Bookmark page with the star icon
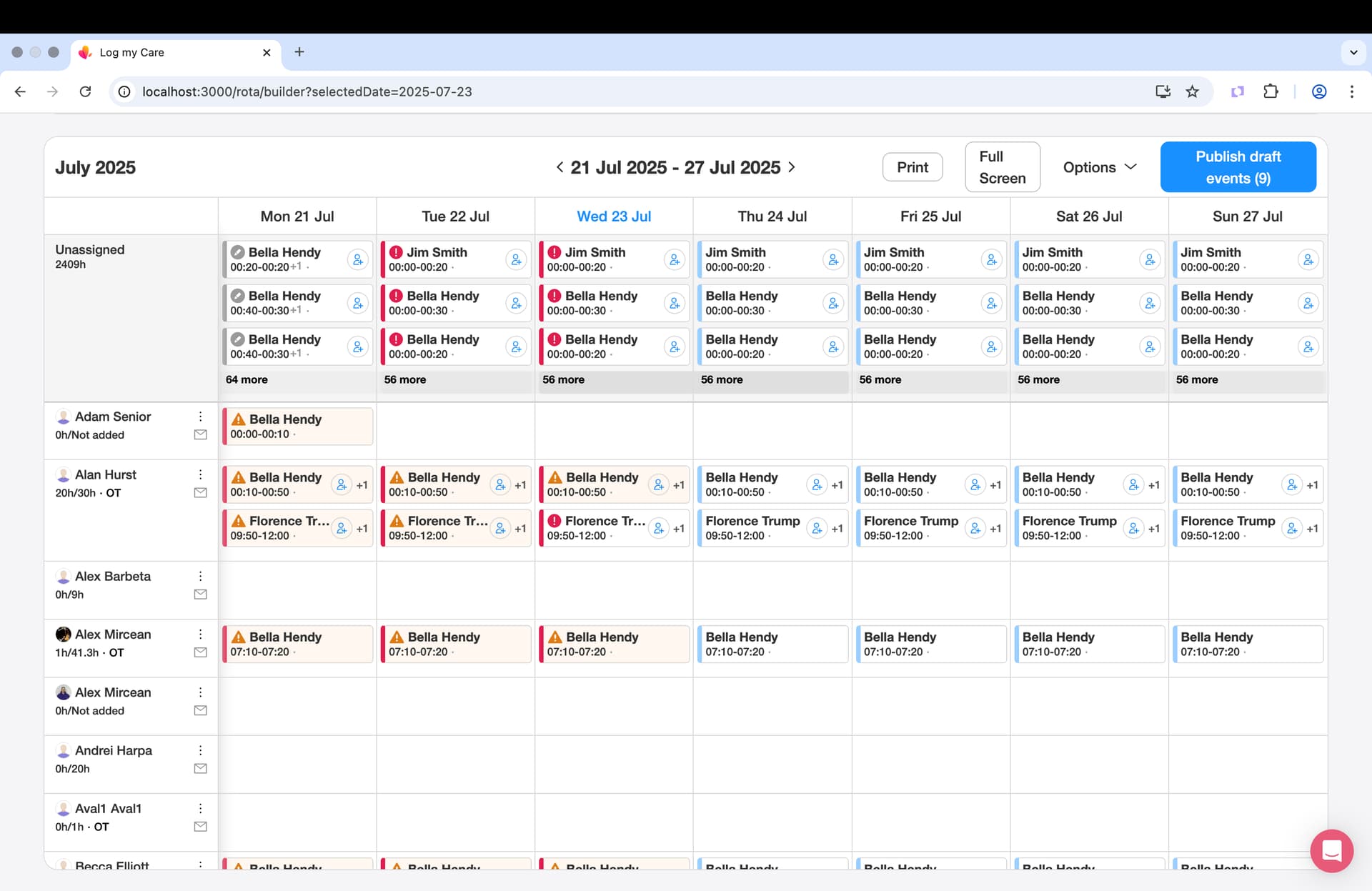 (1192, 91)
